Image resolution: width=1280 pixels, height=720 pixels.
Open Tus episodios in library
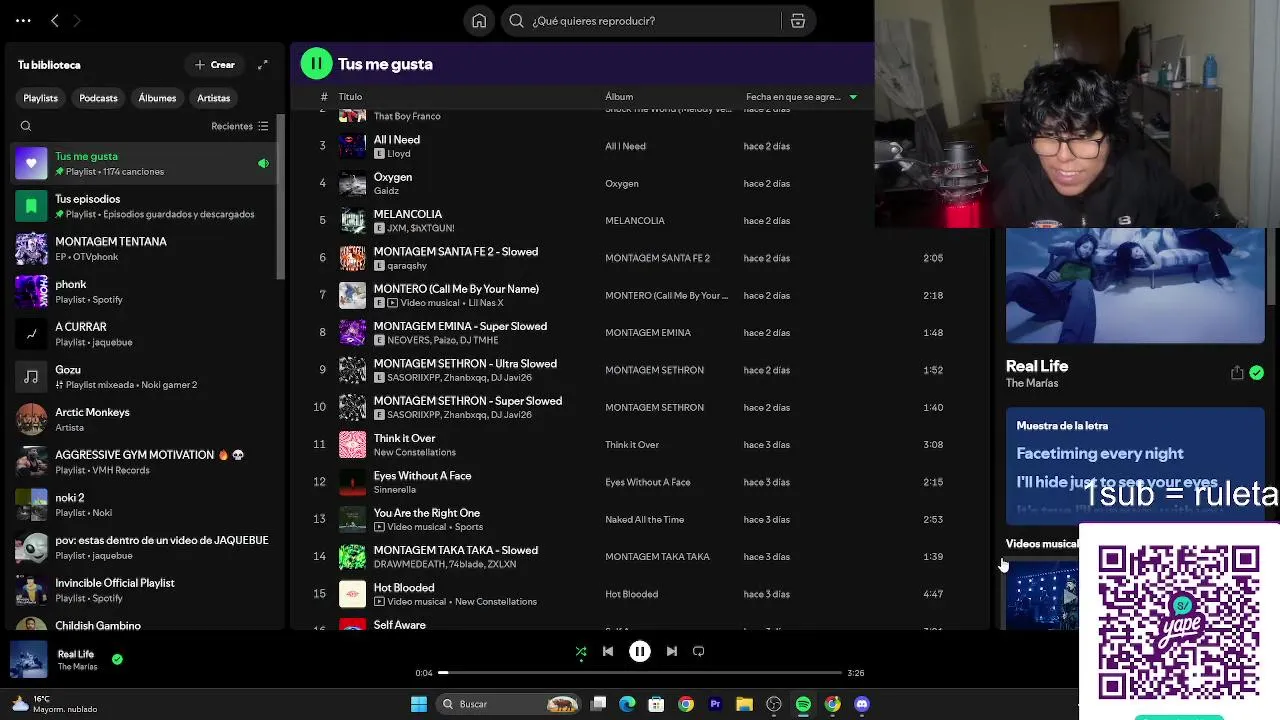[x=143, y=206]
